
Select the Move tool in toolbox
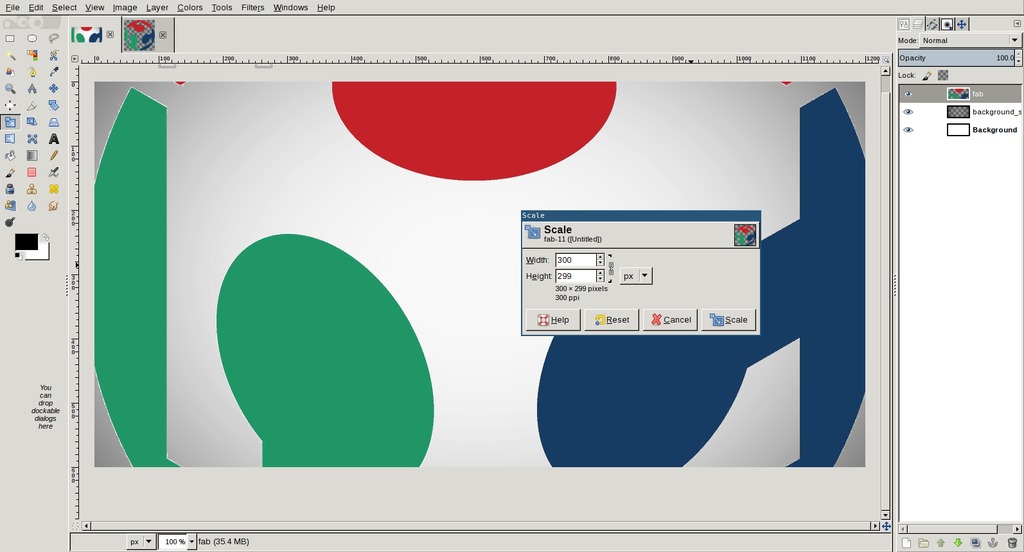(54, 88)
